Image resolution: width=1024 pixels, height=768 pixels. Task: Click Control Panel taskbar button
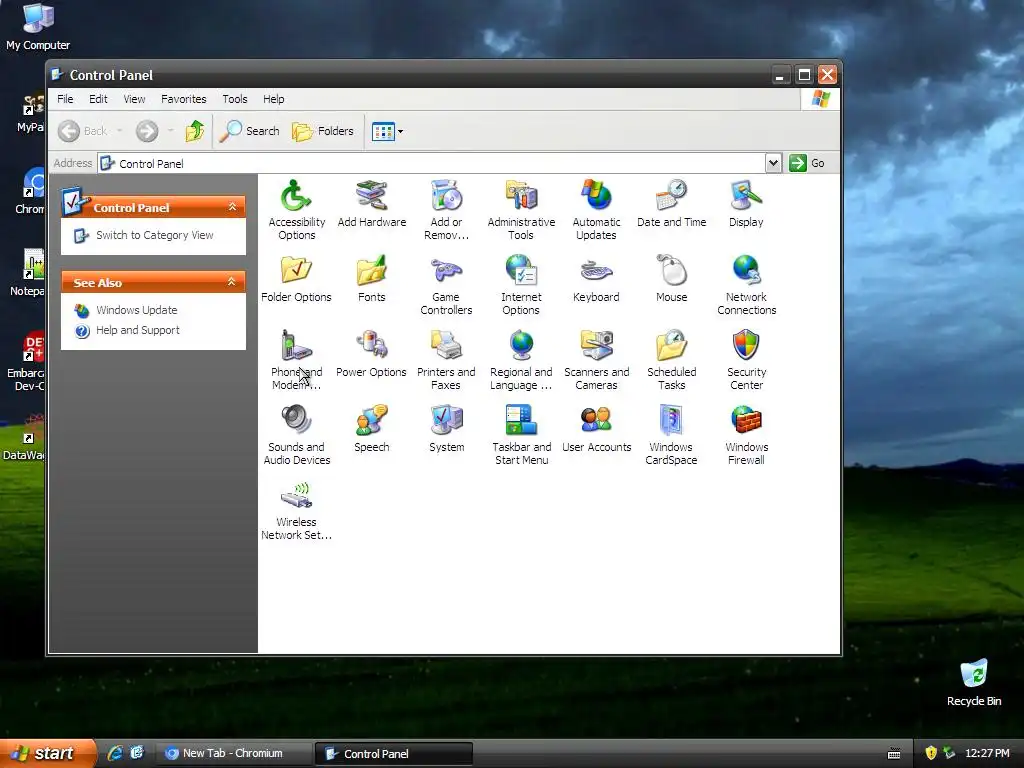pyautogui.click(x=394, y=754)
